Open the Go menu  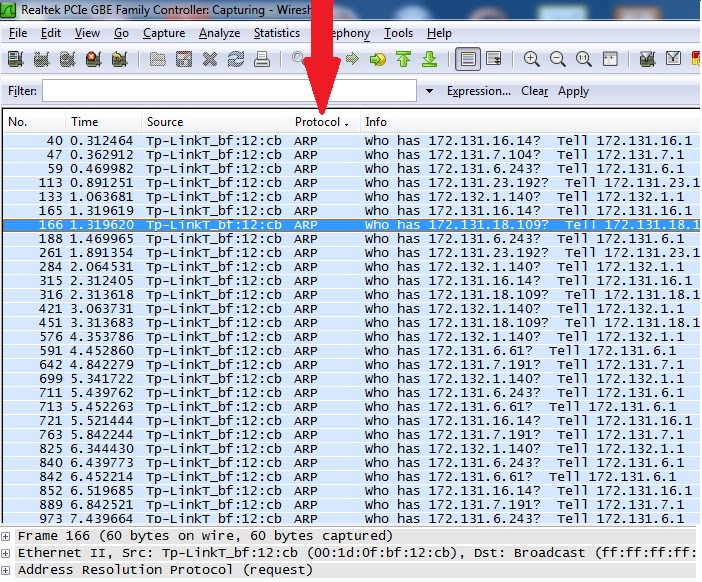coord(121,33)
